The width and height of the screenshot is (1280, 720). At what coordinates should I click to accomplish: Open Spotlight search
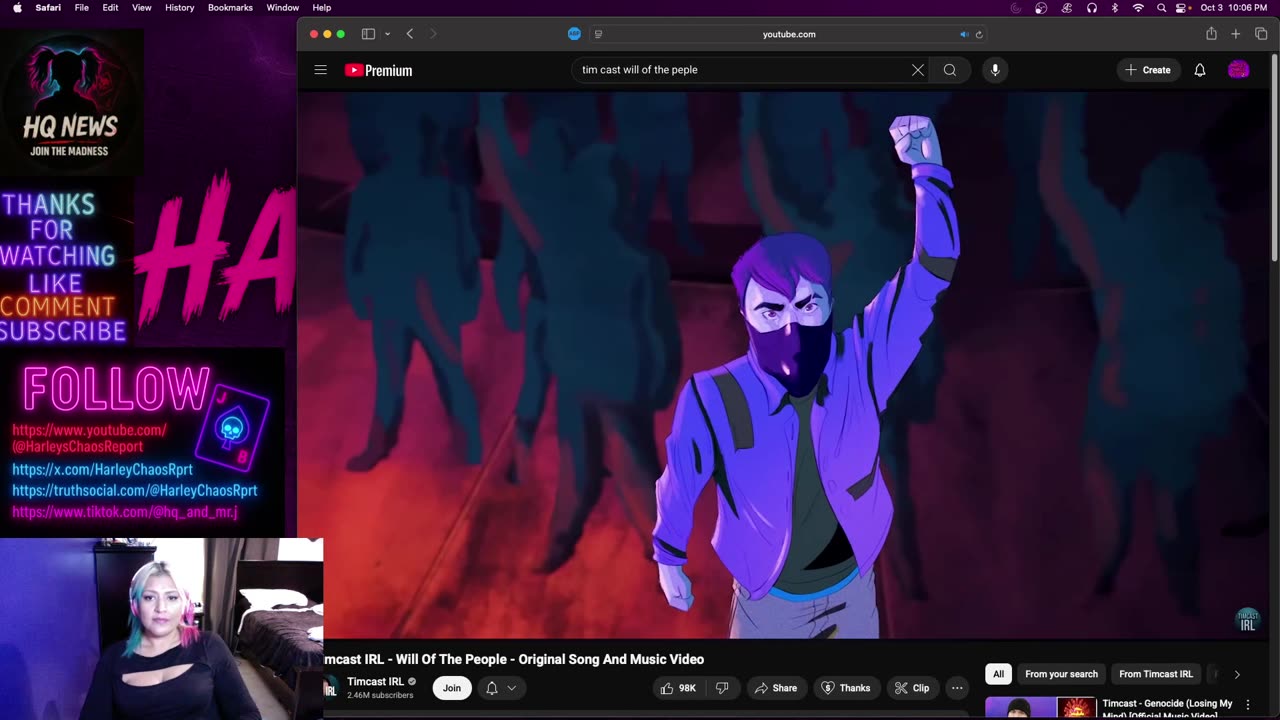(x=1161, y=8)
